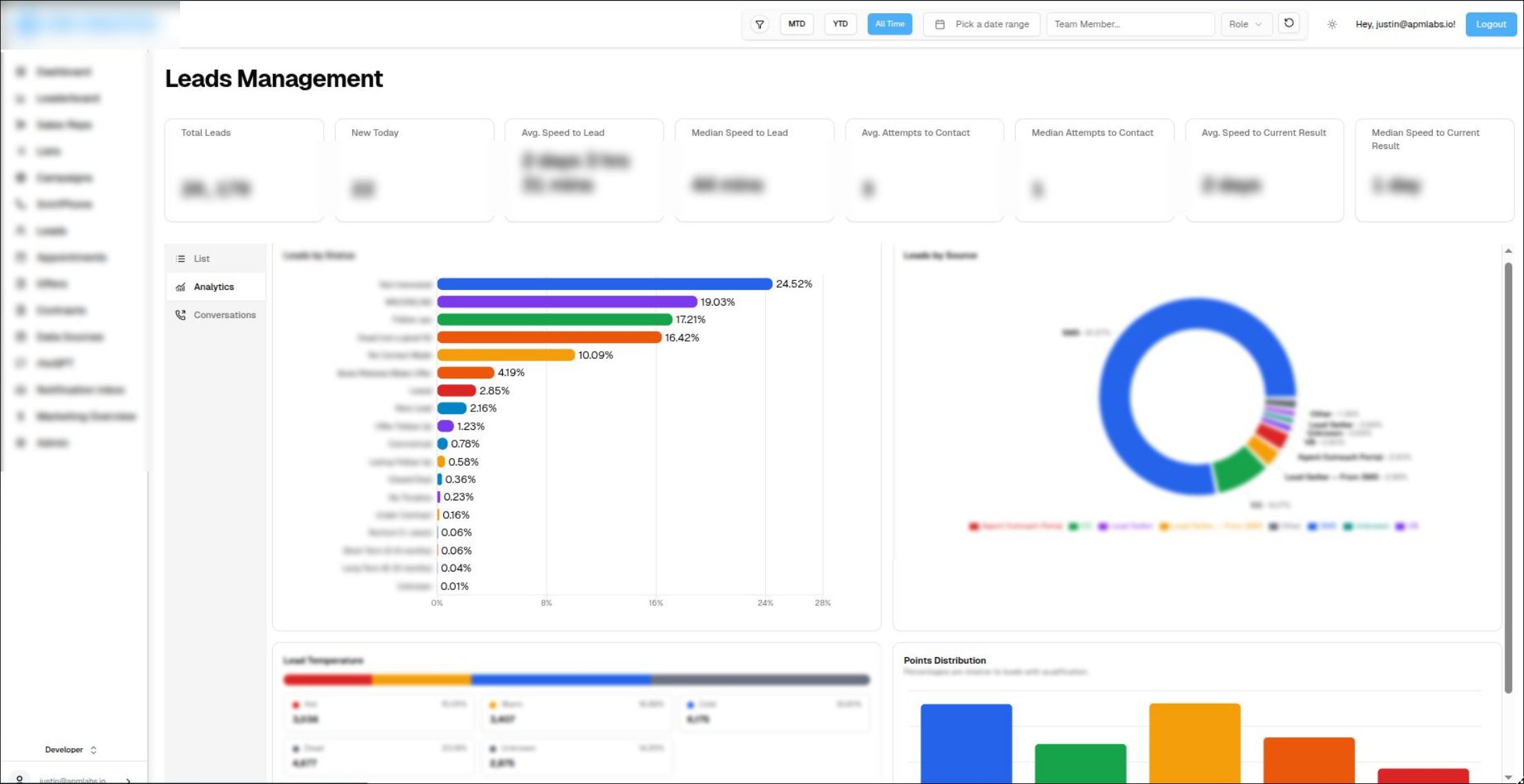Click the Conversations phone icon
This screenshot has height=784, width=1524.
(x=181, y=315)
